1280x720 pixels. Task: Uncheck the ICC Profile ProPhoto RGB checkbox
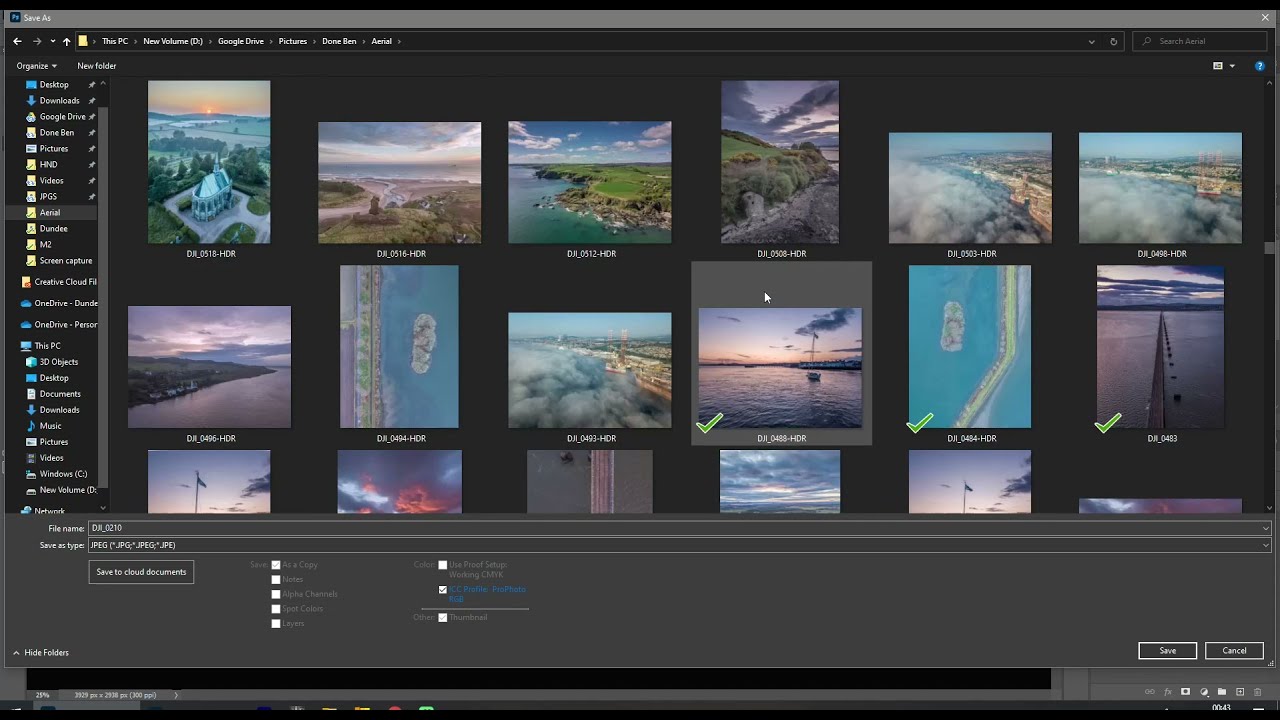coord(443,590)
